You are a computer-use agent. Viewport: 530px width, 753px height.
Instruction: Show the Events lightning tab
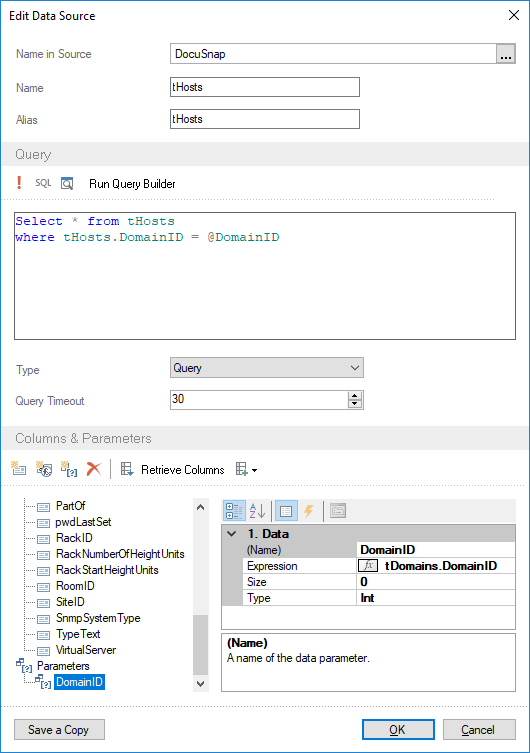tap(309, 511)
